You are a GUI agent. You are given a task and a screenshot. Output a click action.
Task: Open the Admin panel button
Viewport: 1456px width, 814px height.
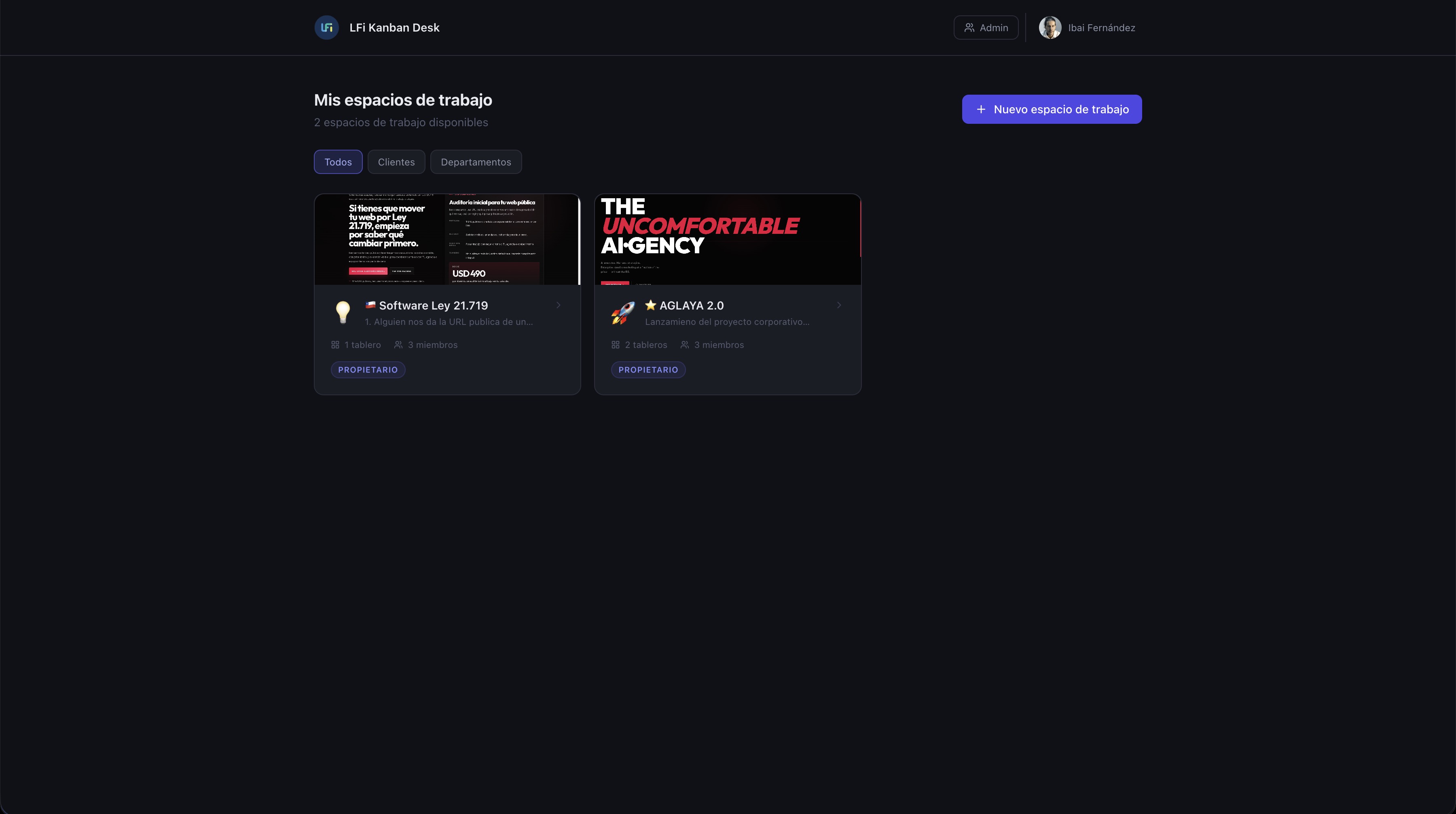986,28
